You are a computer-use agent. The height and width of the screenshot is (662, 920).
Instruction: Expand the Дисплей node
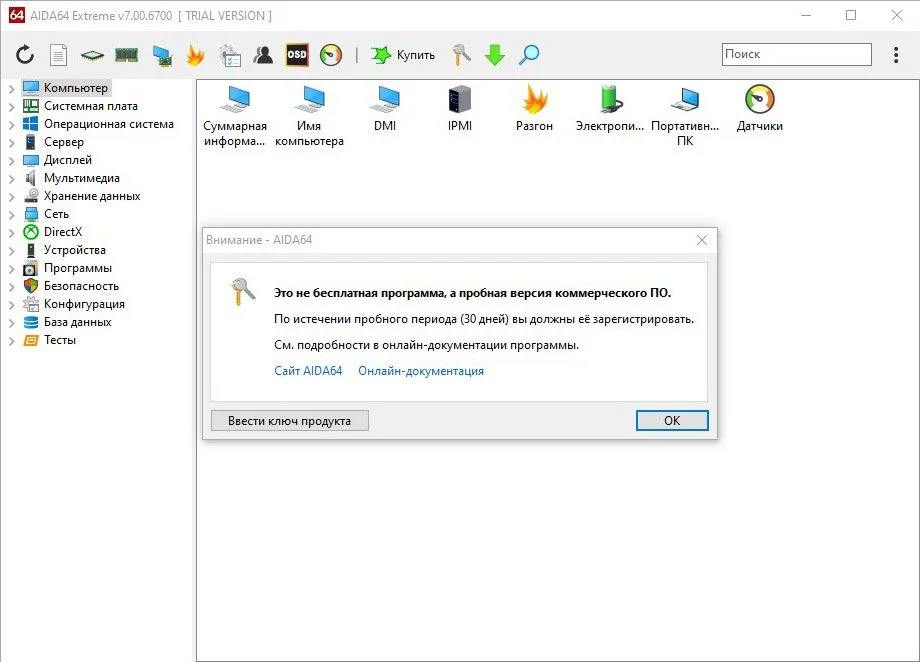(x=11, y=161)
